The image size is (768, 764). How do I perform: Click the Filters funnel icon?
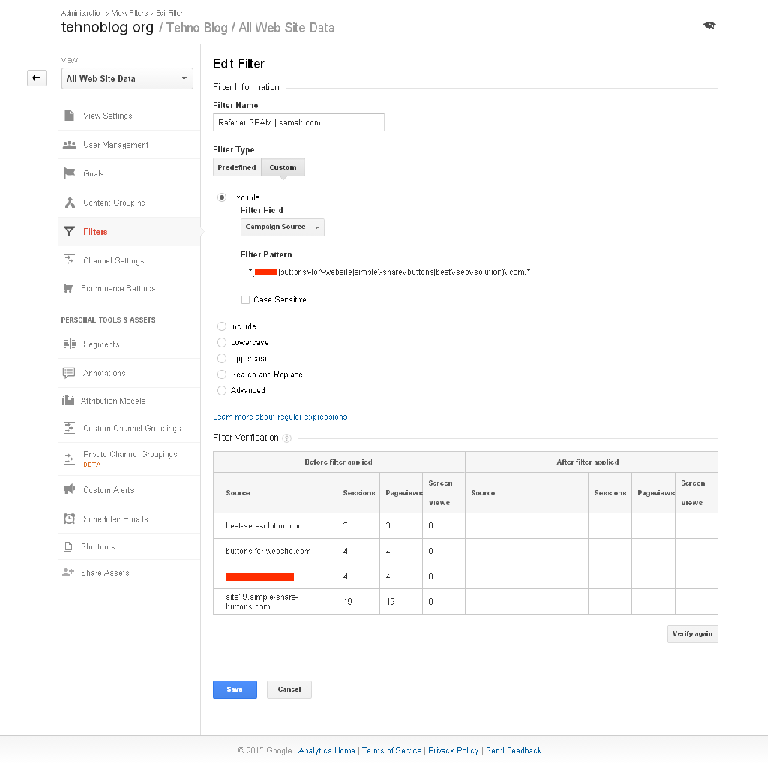69,232
